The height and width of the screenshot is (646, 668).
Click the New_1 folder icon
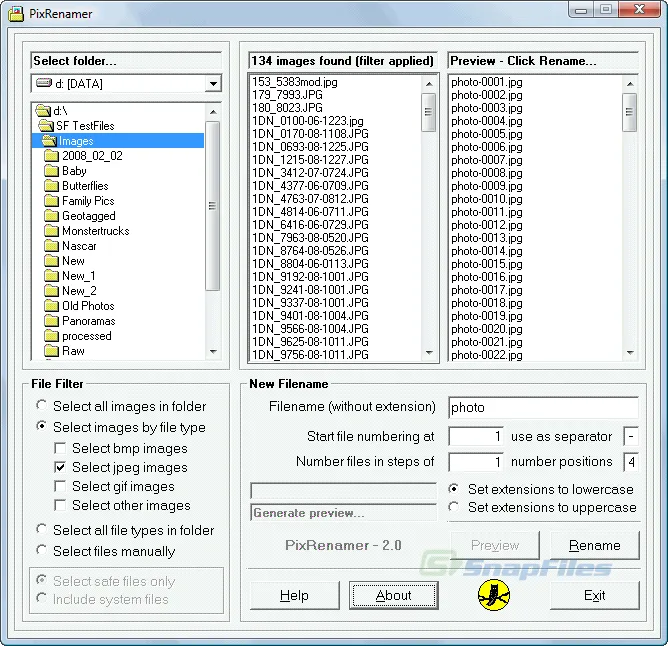click(x=52, y=276)
